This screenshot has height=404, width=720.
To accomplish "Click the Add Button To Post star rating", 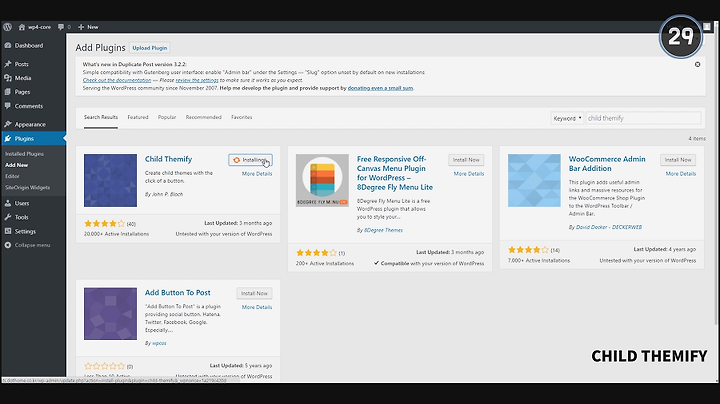I will click(x=104, y=366).
